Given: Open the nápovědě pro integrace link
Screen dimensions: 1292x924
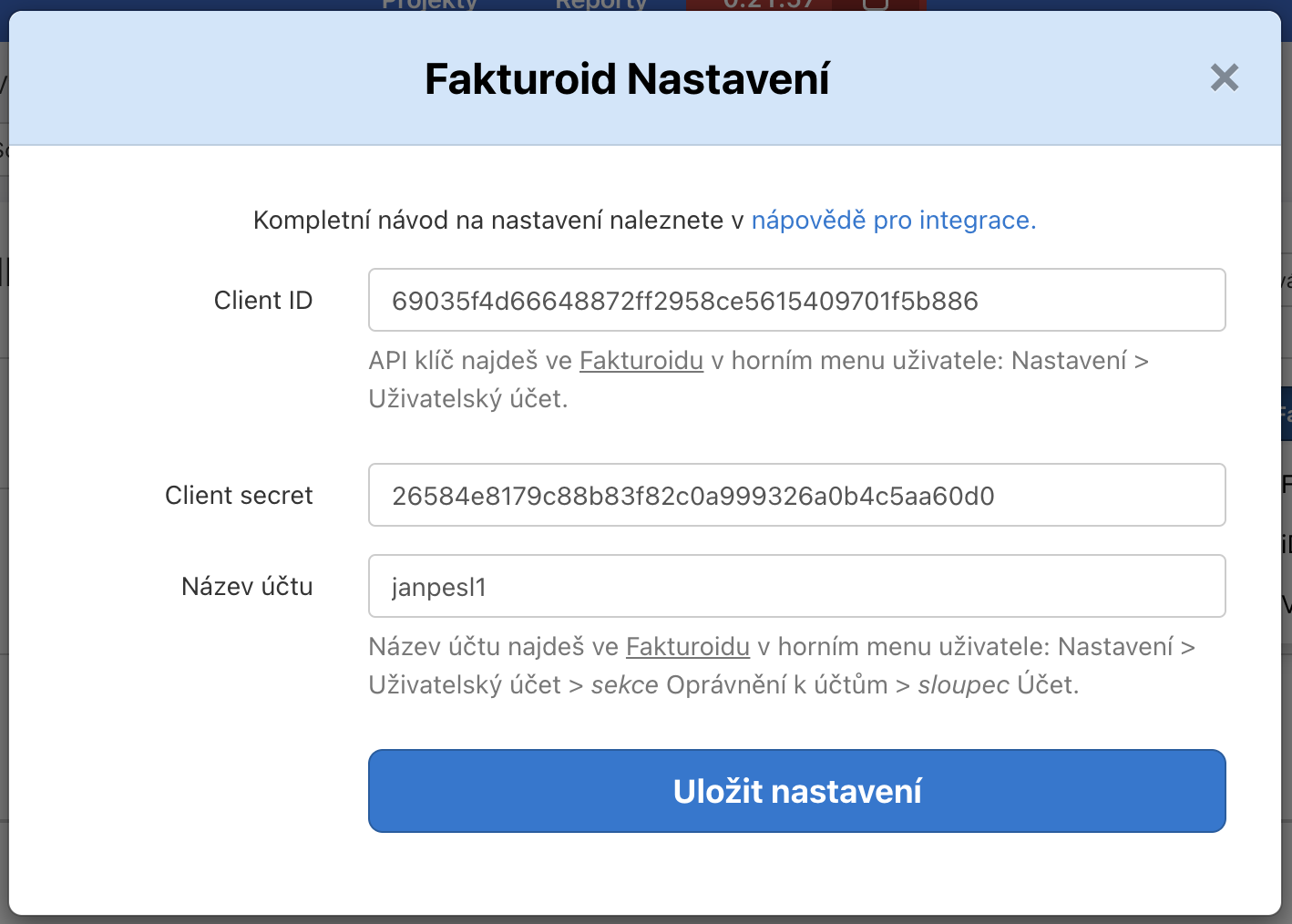Looking at the screenshot, I should click(893, 221).
